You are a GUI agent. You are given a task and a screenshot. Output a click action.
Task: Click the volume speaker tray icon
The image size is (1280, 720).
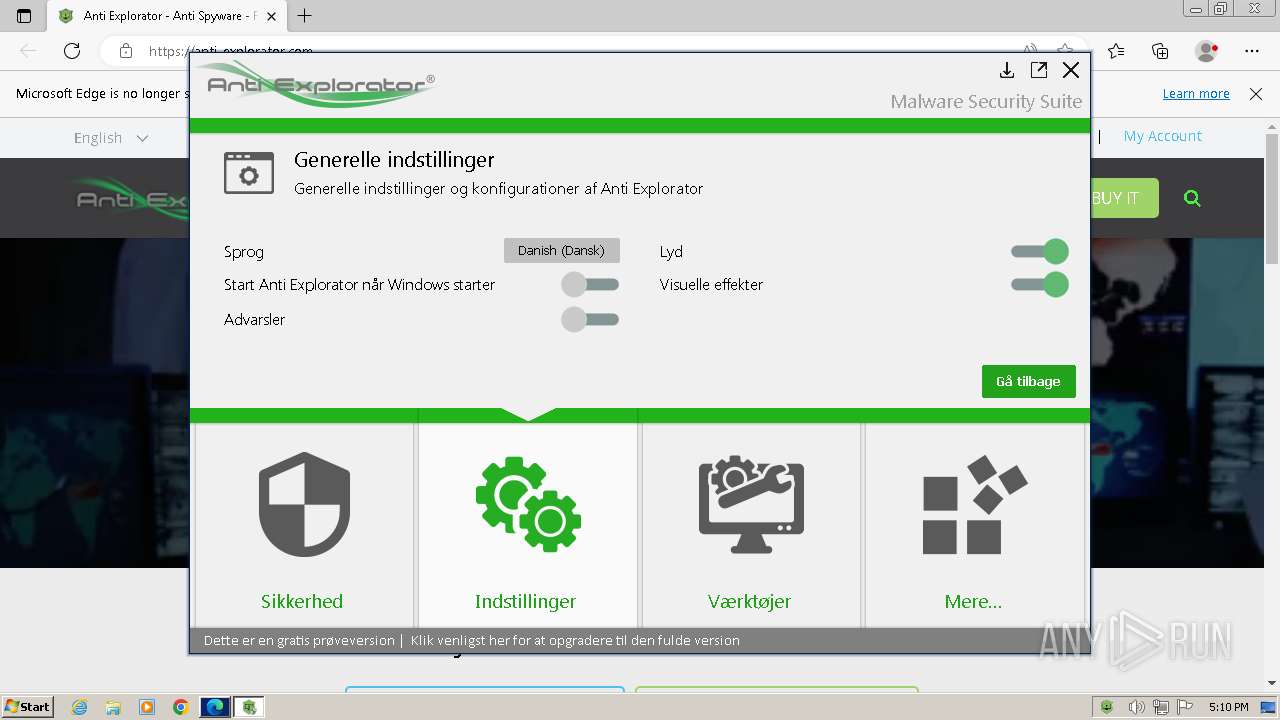coord(1137,707)
